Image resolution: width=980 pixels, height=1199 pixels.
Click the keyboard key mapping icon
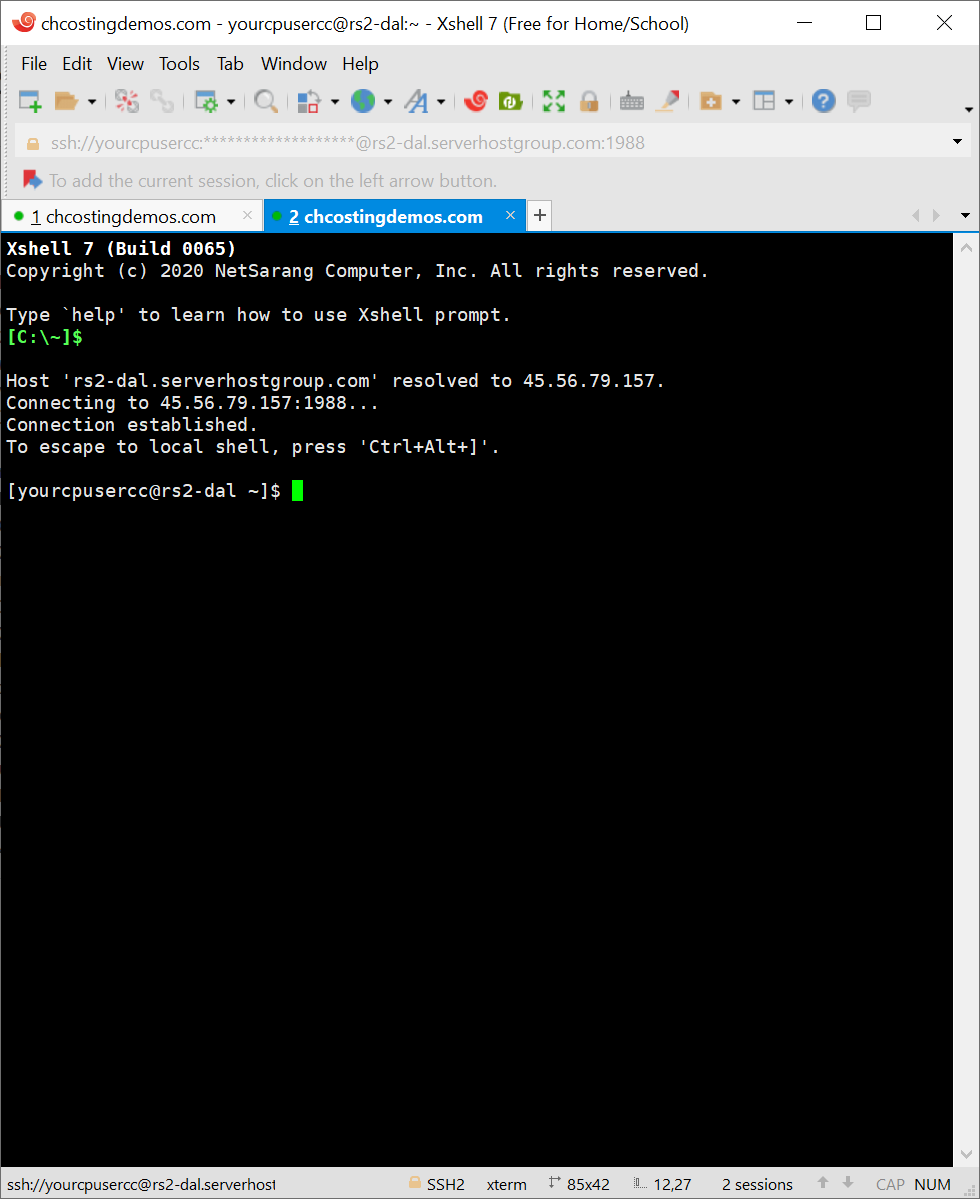tap(632, 101)
